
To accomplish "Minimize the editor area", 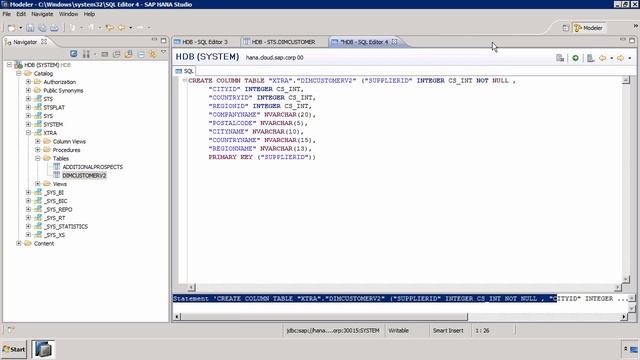I will (623, 40).
